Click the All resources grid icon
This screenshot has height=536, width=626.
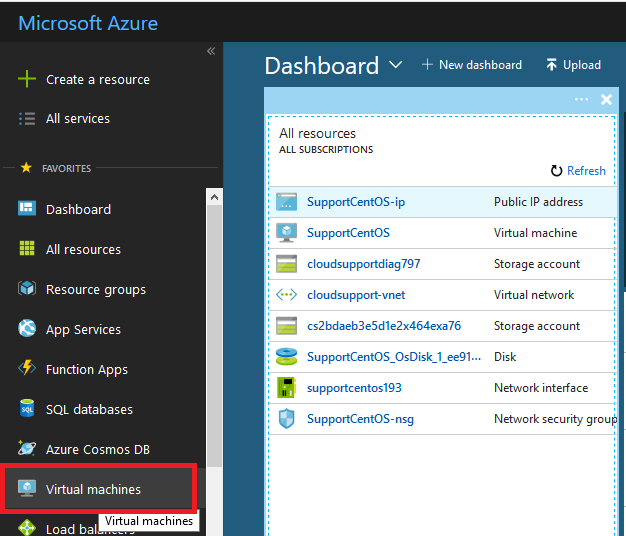pos(27,248)
